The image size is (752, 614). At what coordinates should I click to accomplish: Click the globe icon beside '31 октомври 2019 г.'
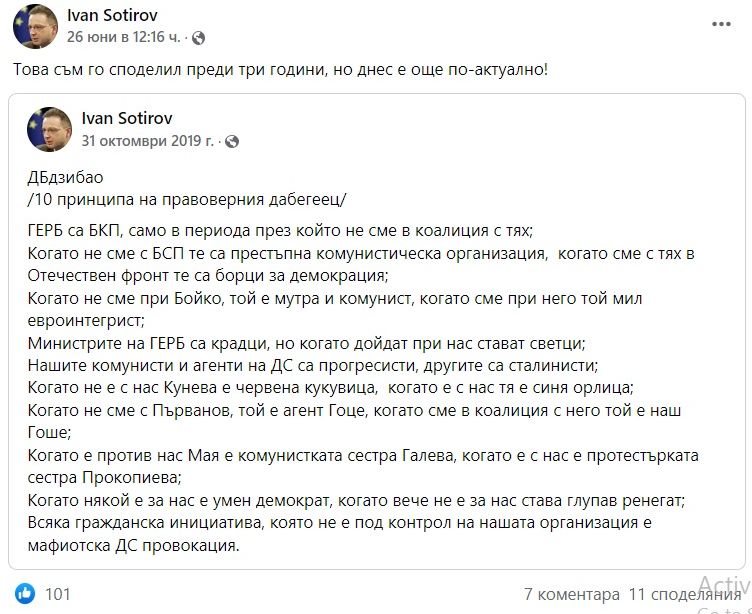232,143
